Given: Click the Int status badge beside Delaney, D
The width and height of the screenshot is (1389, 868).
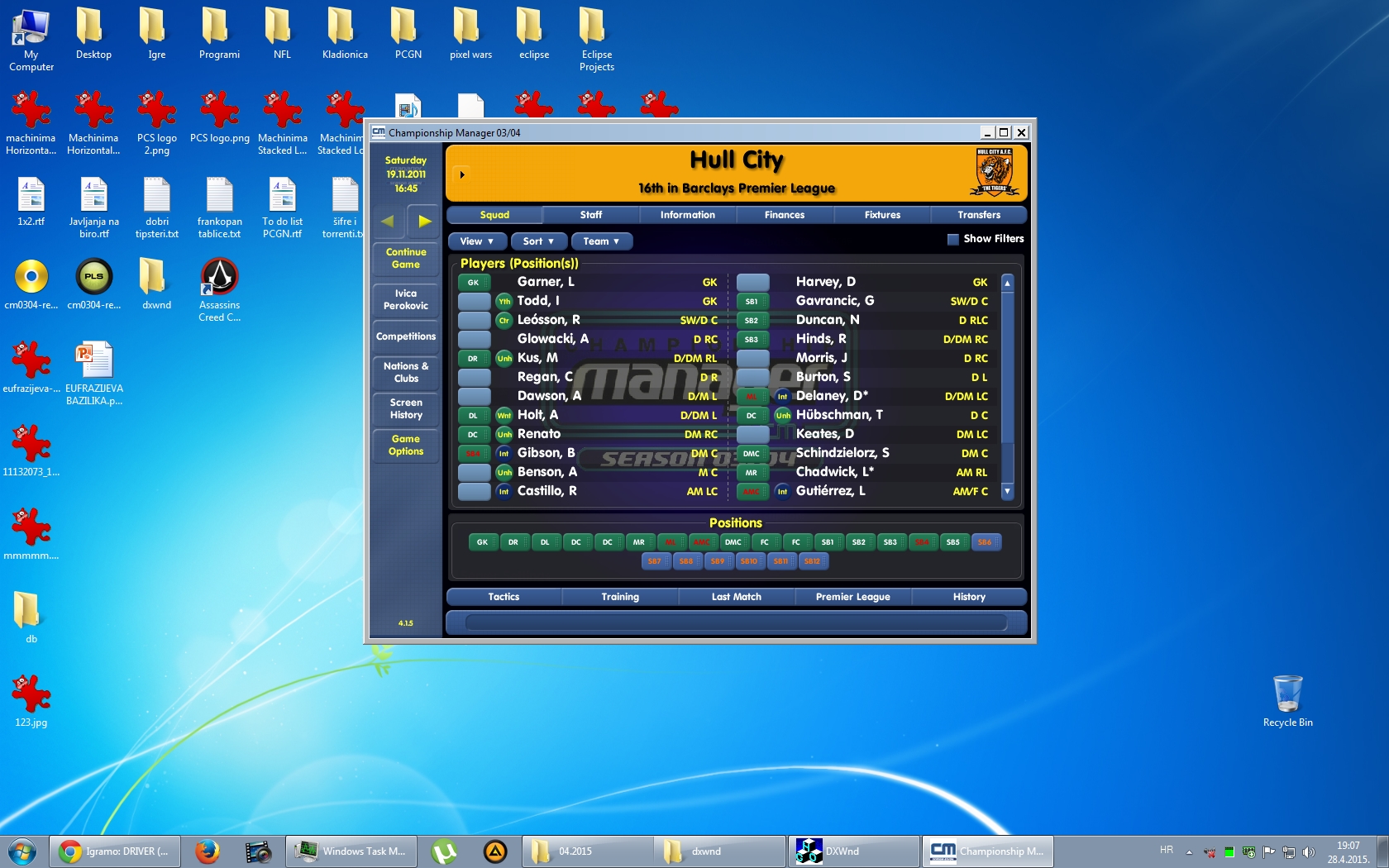Looking at the screenshot, I should pos(783,397).
